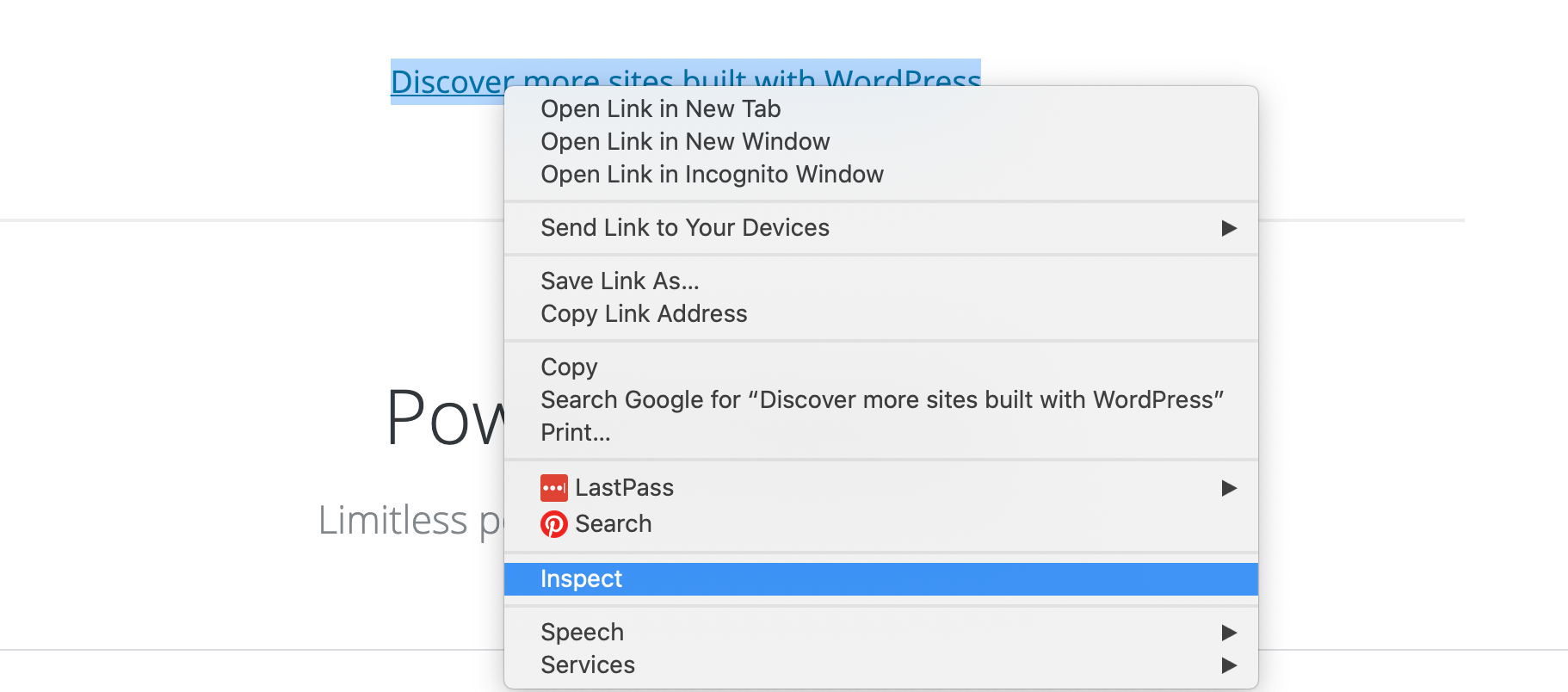
Task: Click the LastPass menu label
Action: tap(624, 488)
